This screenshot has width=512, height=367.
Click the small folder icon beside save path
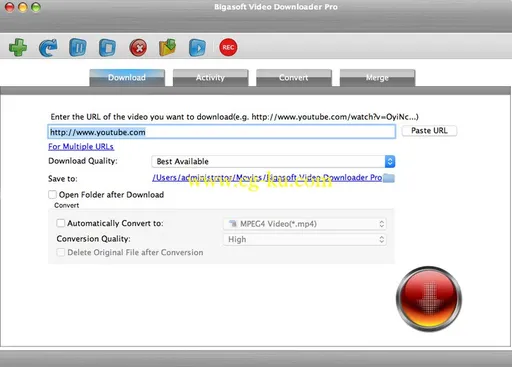click(389, 178)
